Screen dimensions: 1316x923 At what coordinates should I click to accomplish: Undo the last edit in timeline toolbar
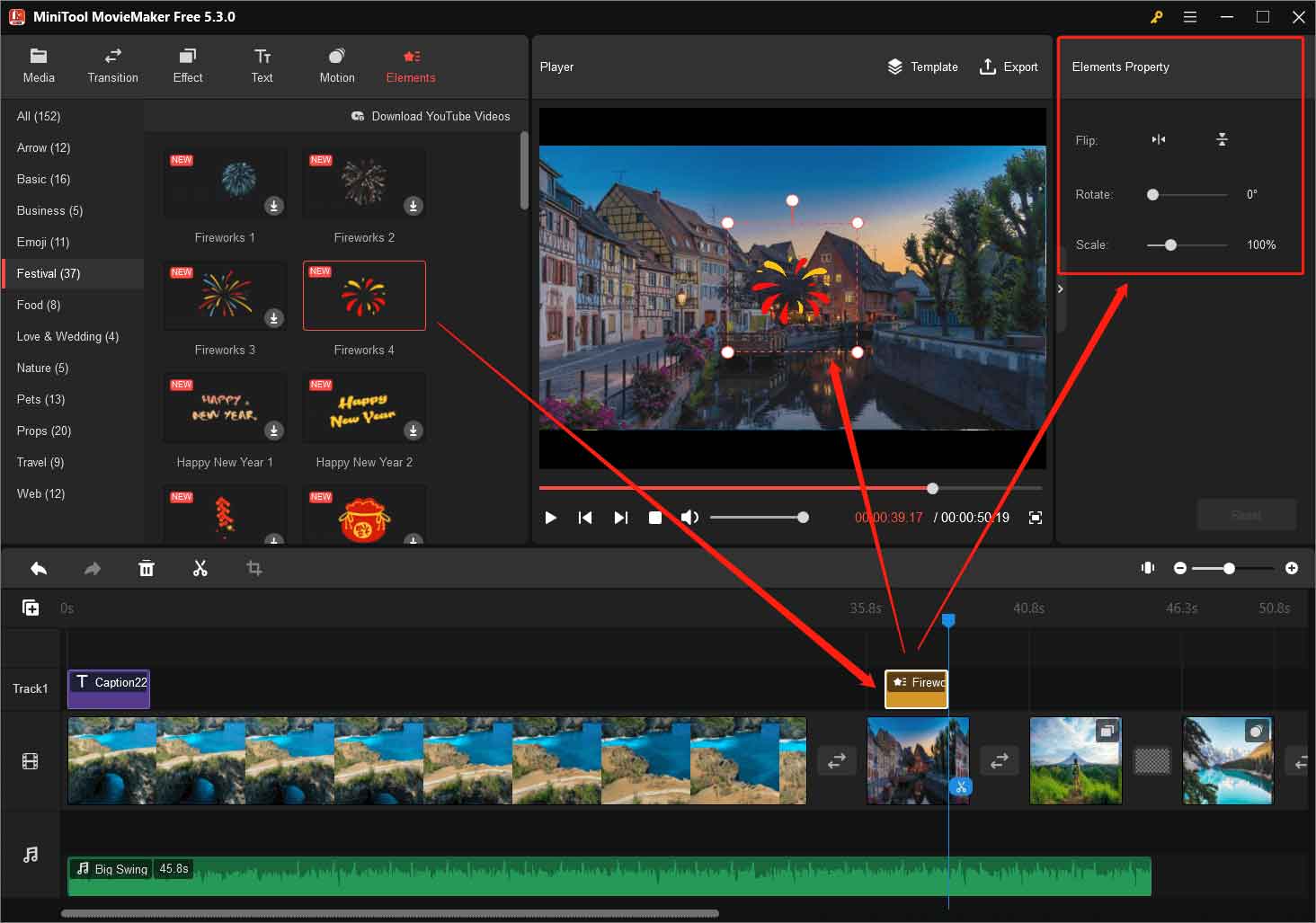39,568
